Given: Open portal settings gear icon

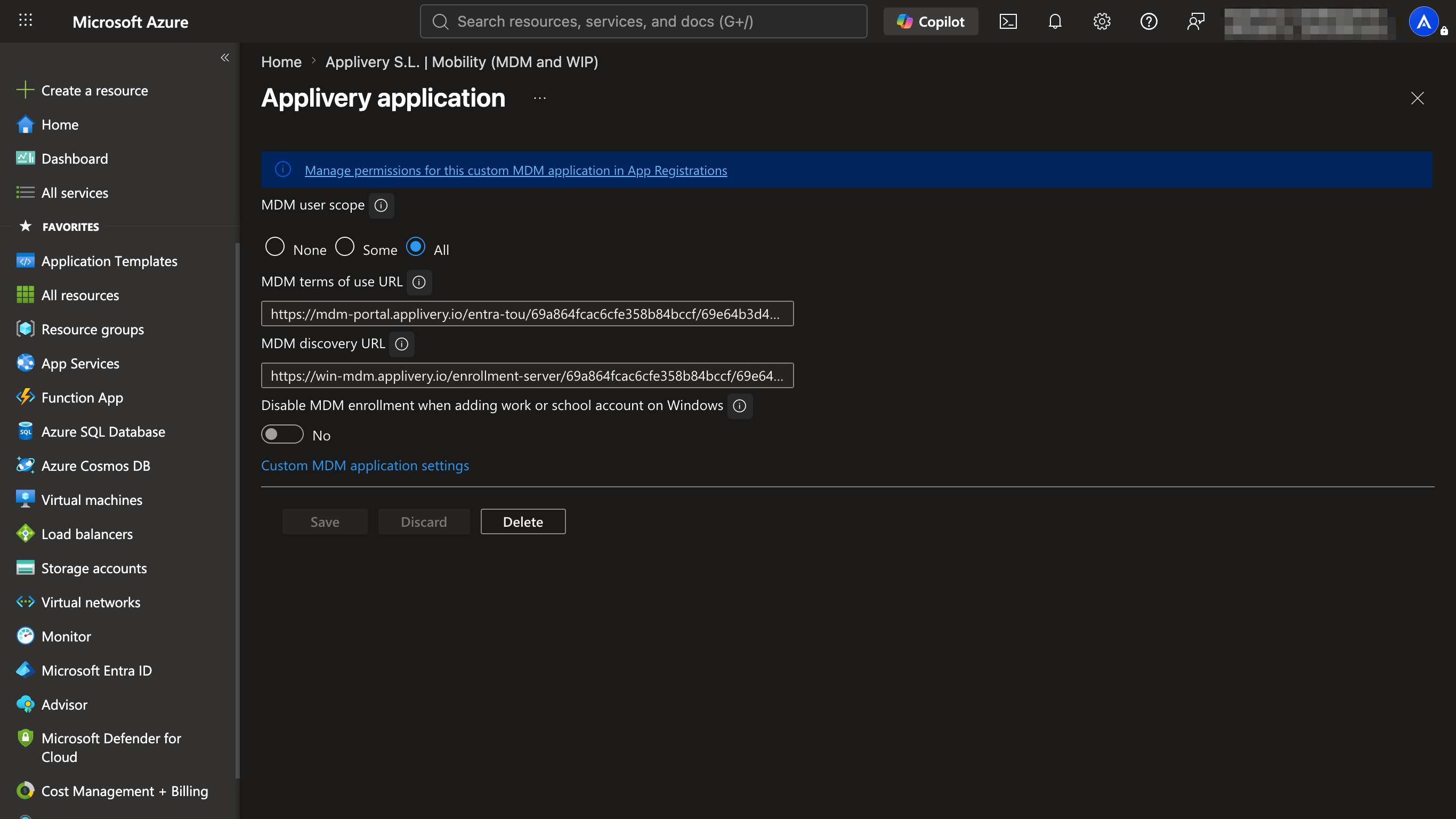Looking at the screenshot, I should (x=1102, y=21).
